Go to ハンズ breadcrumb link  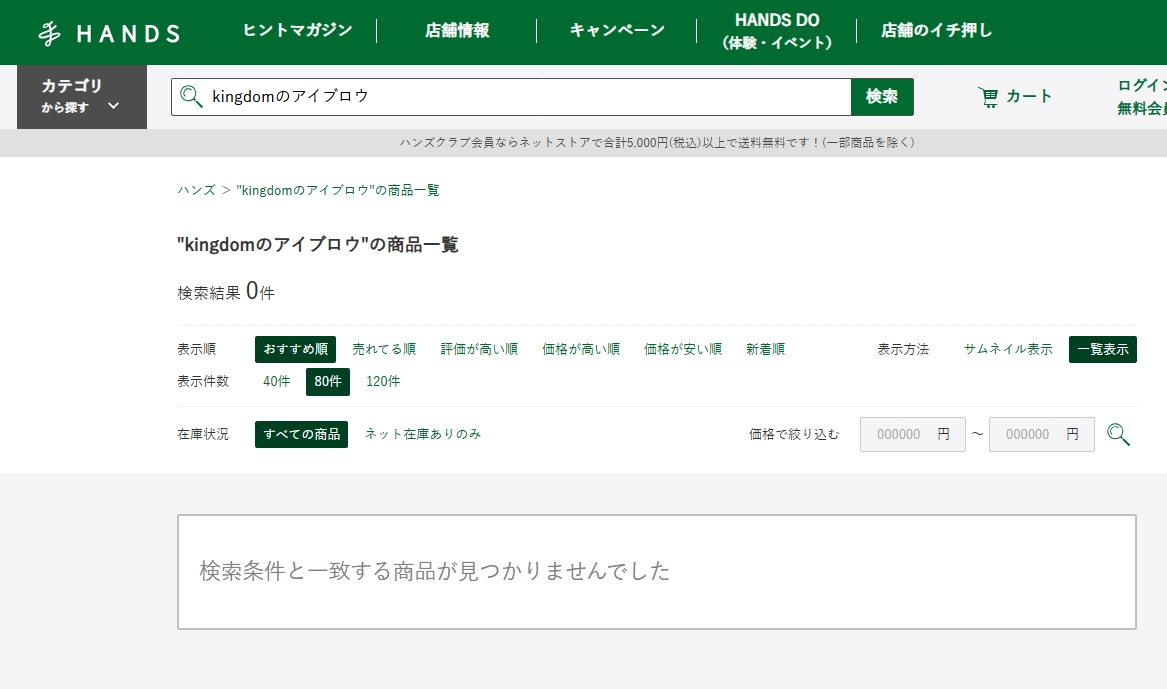[196, 190]
